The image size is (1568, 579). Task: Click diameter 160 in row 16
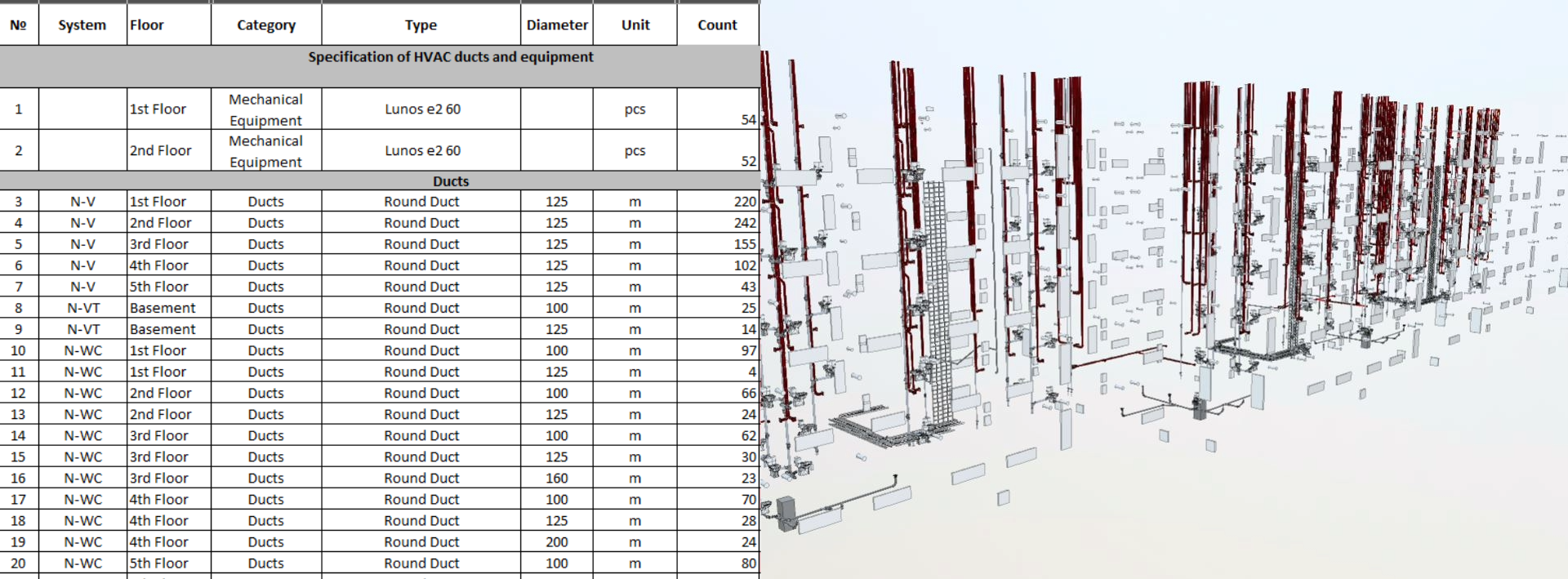(x=557, y=478)
